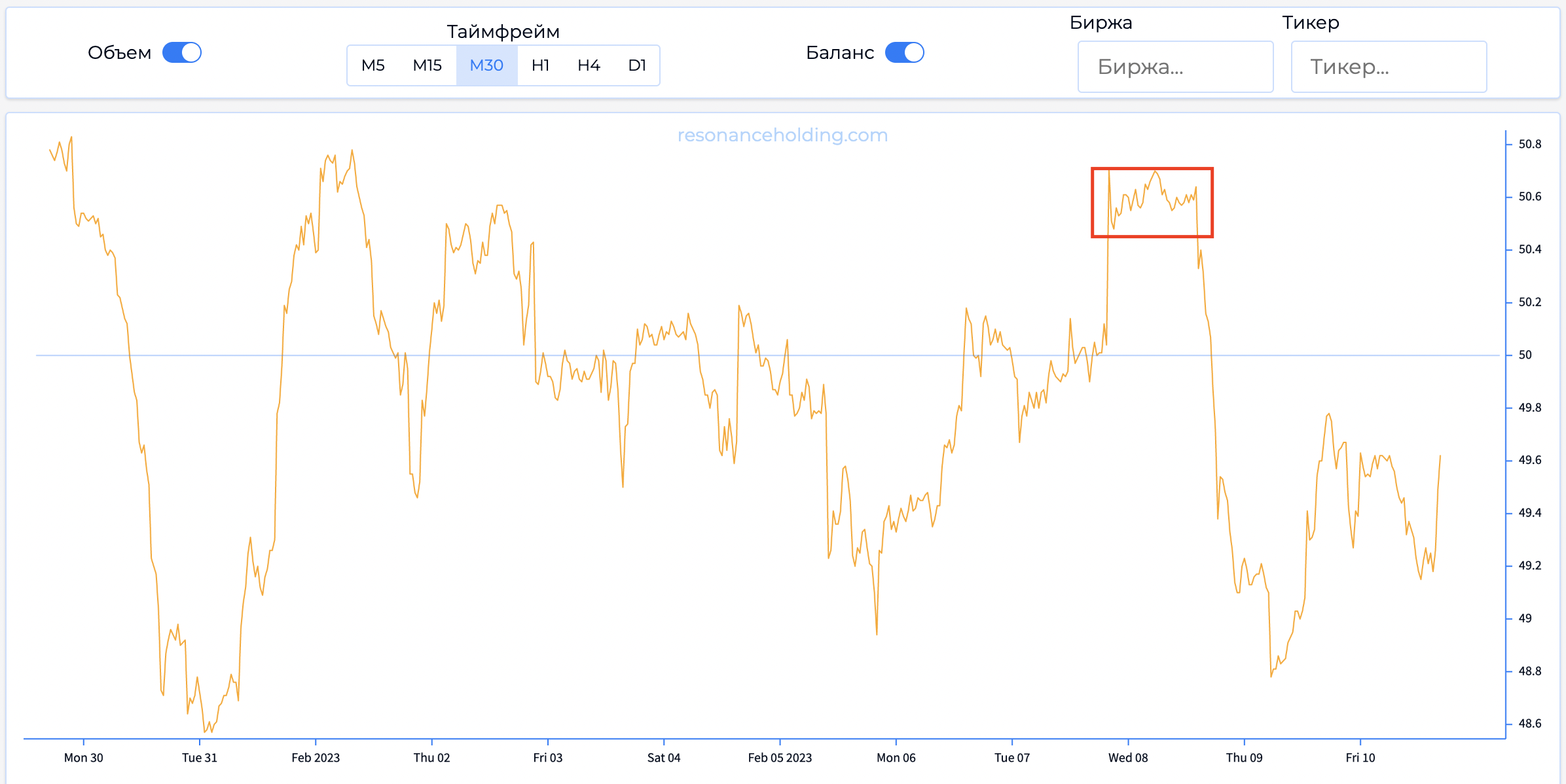This screenshot has width=1566, height=784.
Task: Click the resonanceholding.com watermark link
Action: 782,135
